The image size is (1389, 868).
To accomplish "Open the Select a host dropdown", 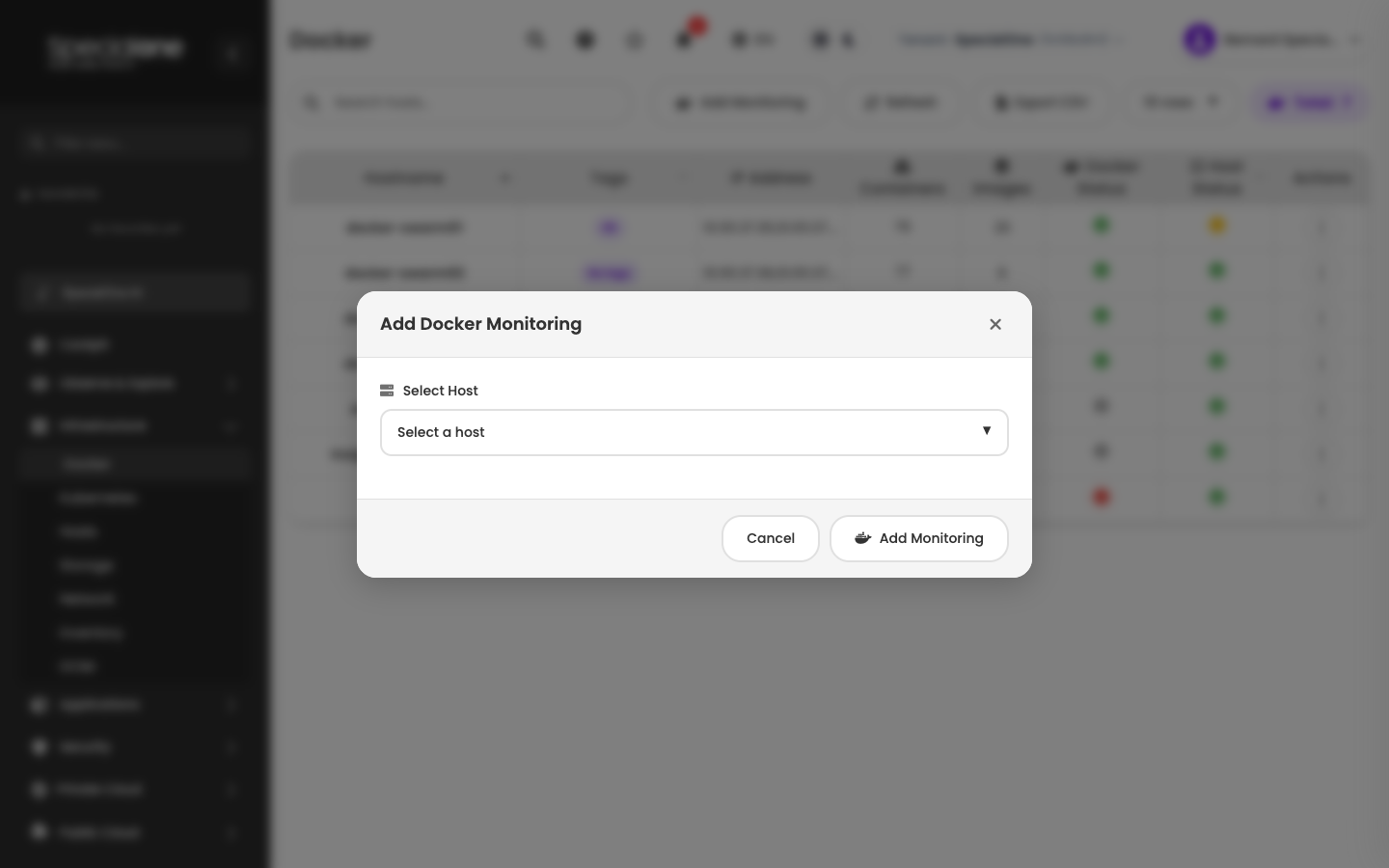I will tap(694, 432).
